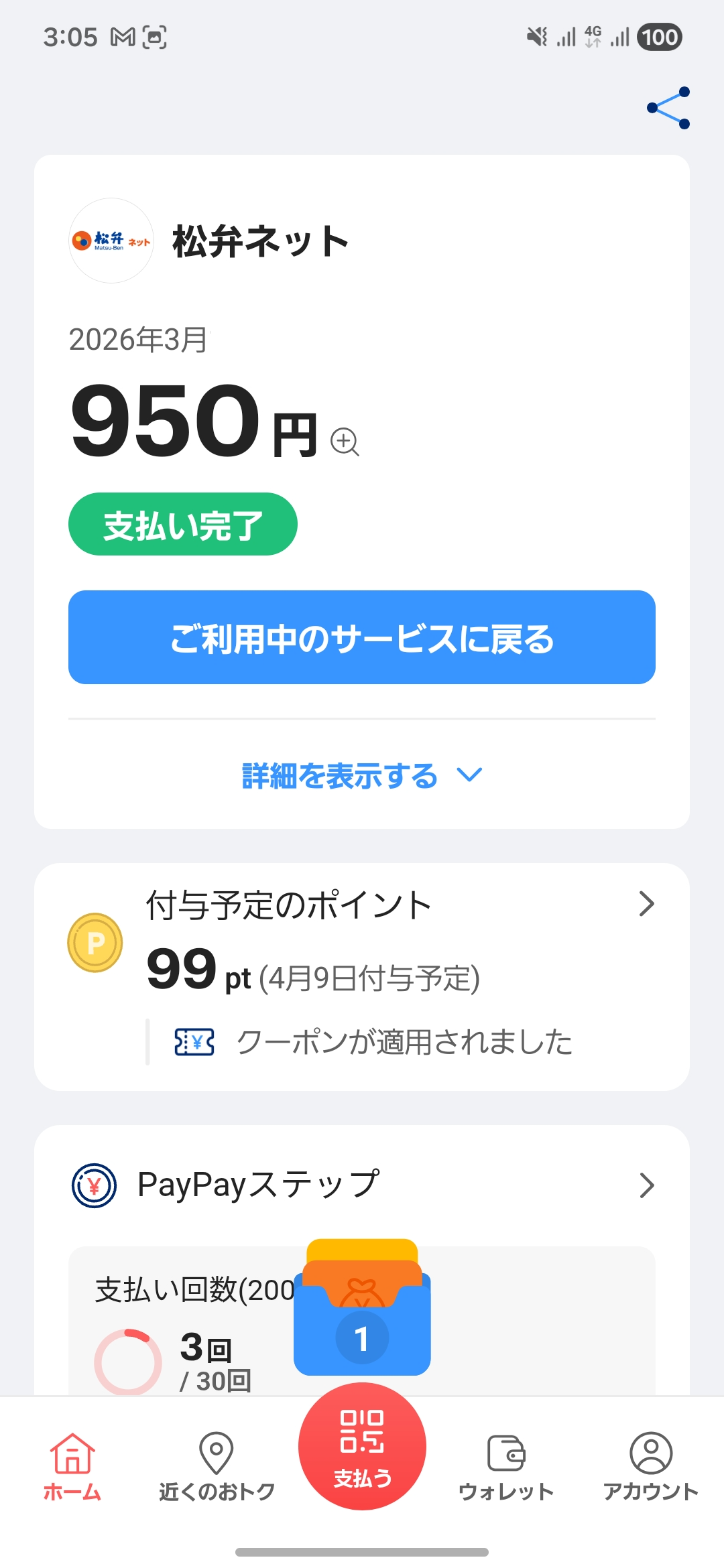This screenshot has height=1568, width=724.
Task: Tap the 支払い回数 progress ring
Action: pyautogui.click(x=128, y=1360)
